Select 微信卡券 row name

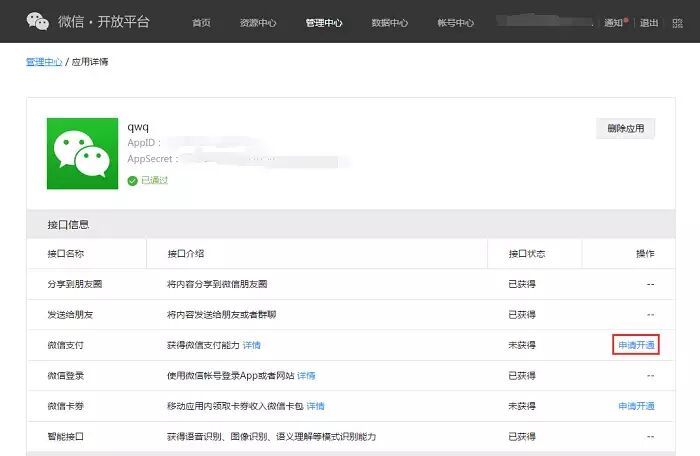66,406
